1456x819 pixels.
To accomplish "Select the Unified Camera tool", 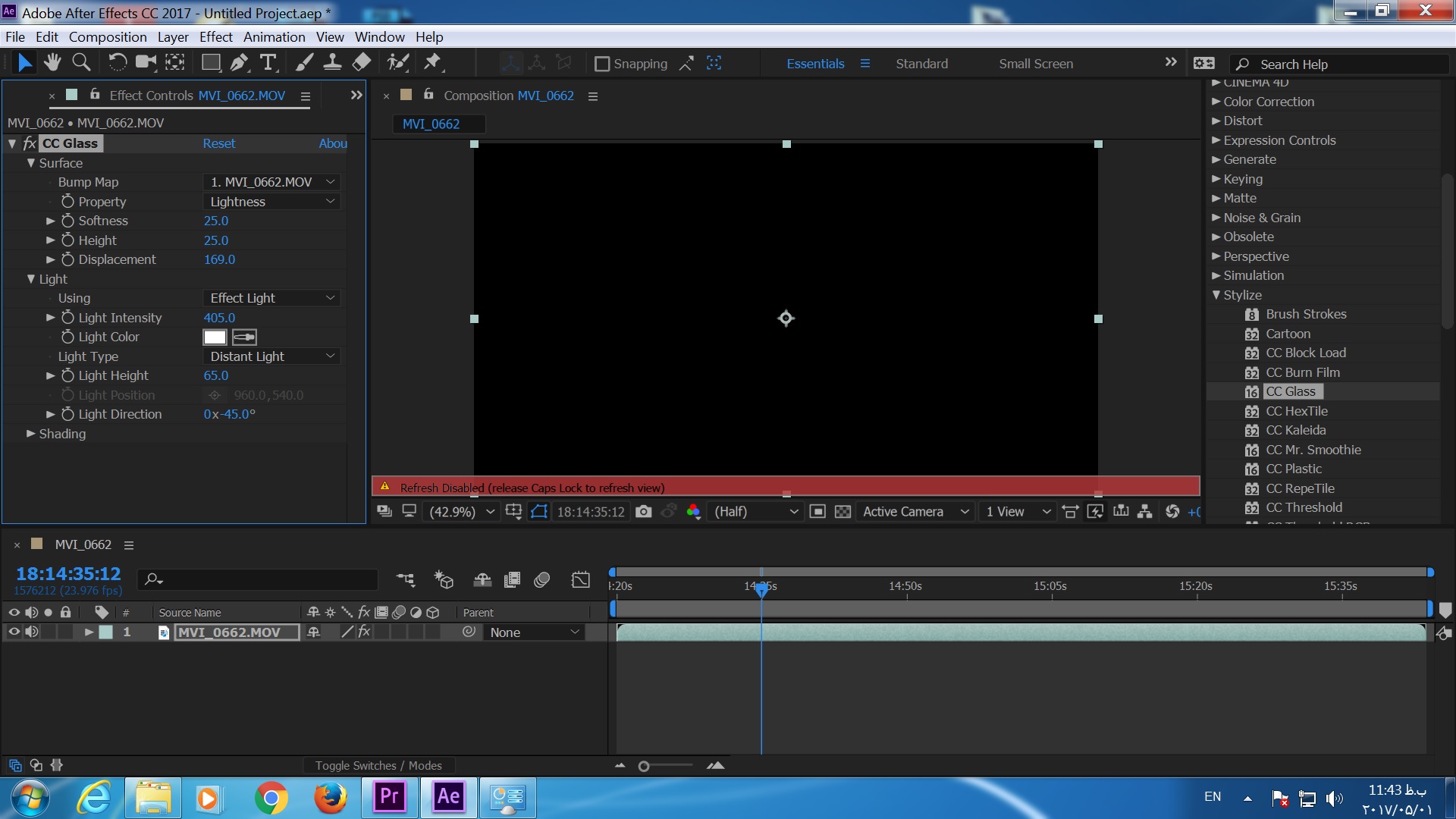I will [146, 63].
